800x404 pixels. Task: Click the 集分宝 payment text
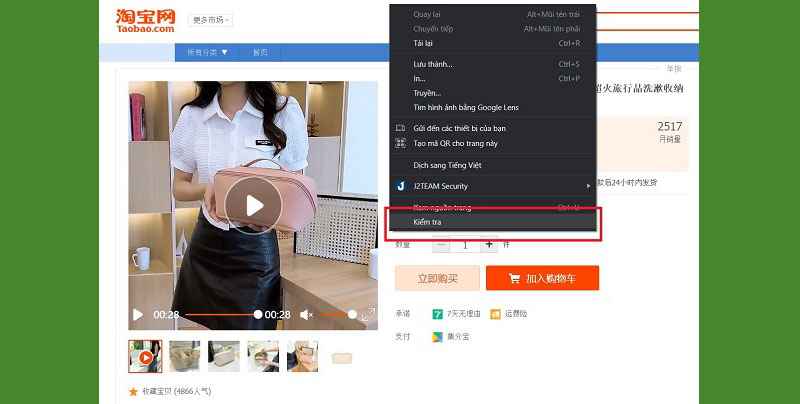pyautogui.click(x=458, y=337)
